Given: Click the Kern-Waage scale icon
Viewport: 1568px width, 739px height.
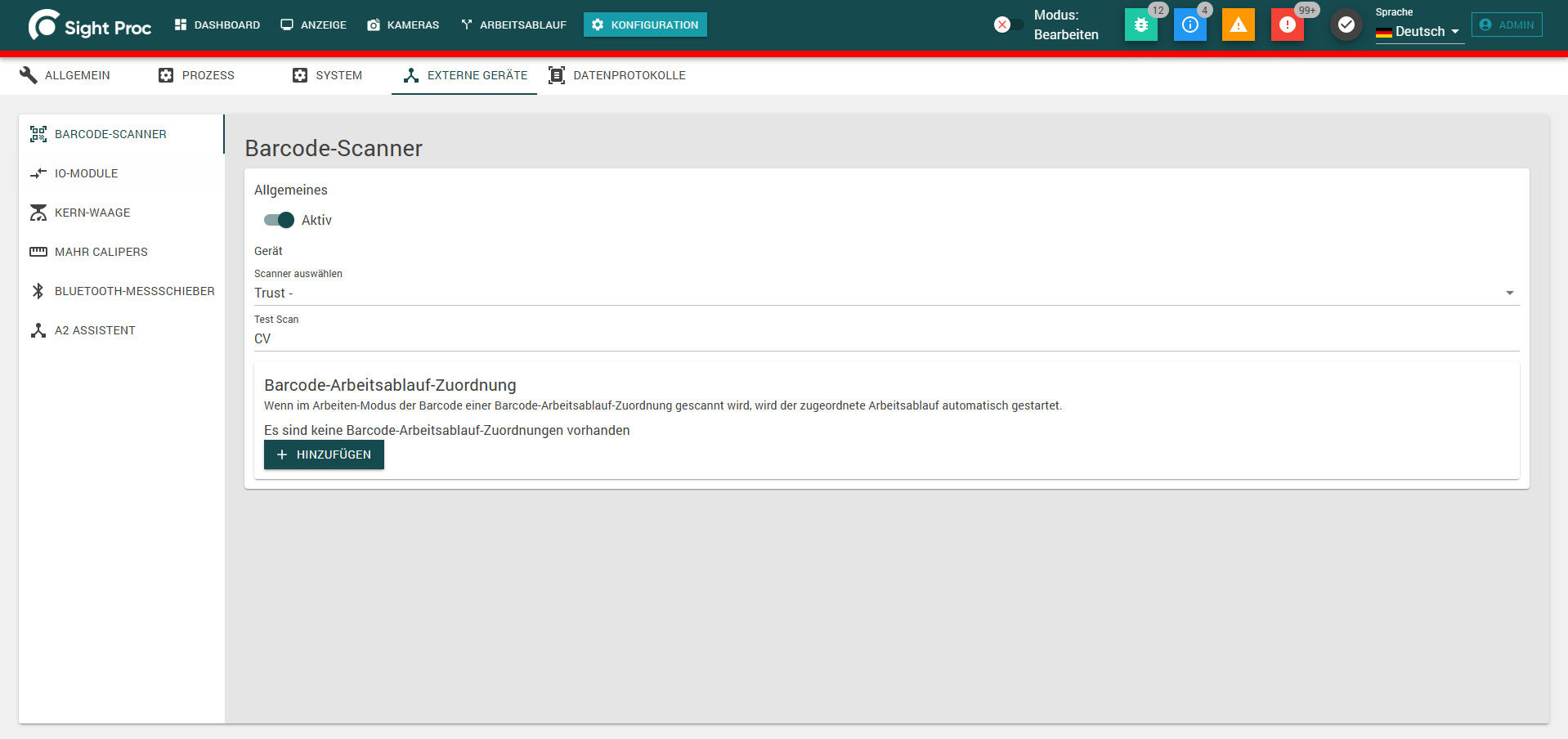Looking at the screenshot, I should pos(38,213).
